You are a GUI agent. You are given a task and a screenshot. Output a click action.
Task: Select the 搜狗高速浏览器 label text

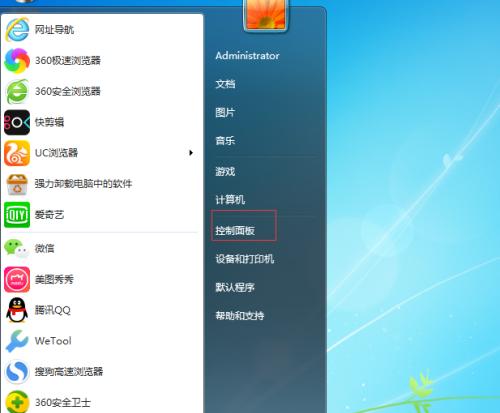69,371
